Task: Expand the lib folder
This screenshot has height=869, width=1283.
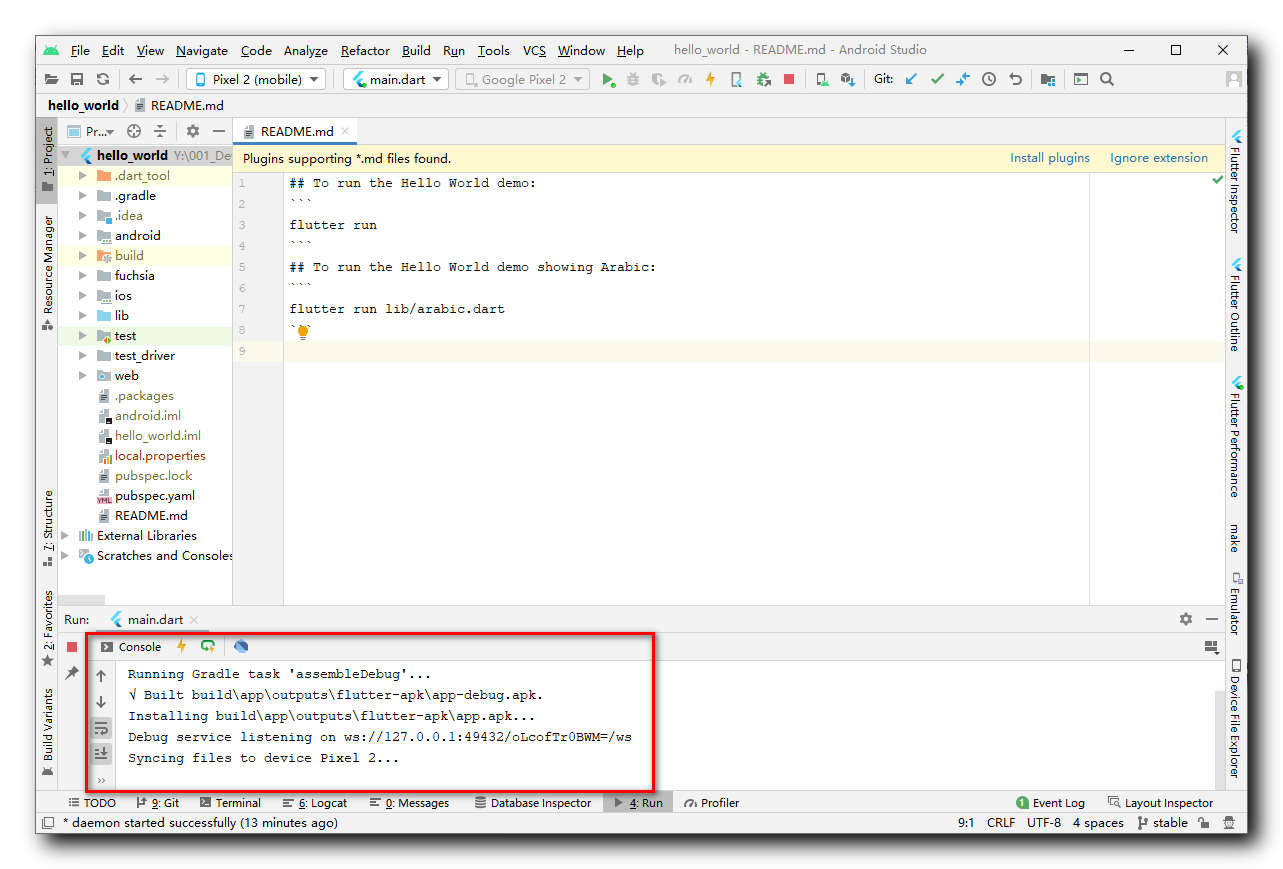Action: 83,316
